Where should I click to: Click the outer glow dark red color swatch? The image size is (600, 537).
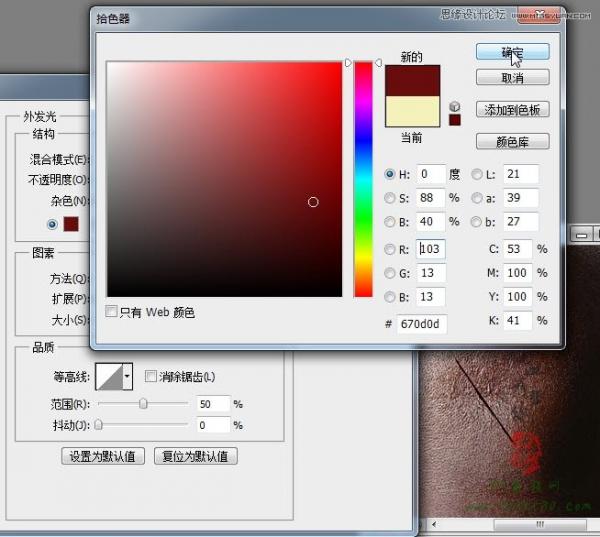click(71, 224)
